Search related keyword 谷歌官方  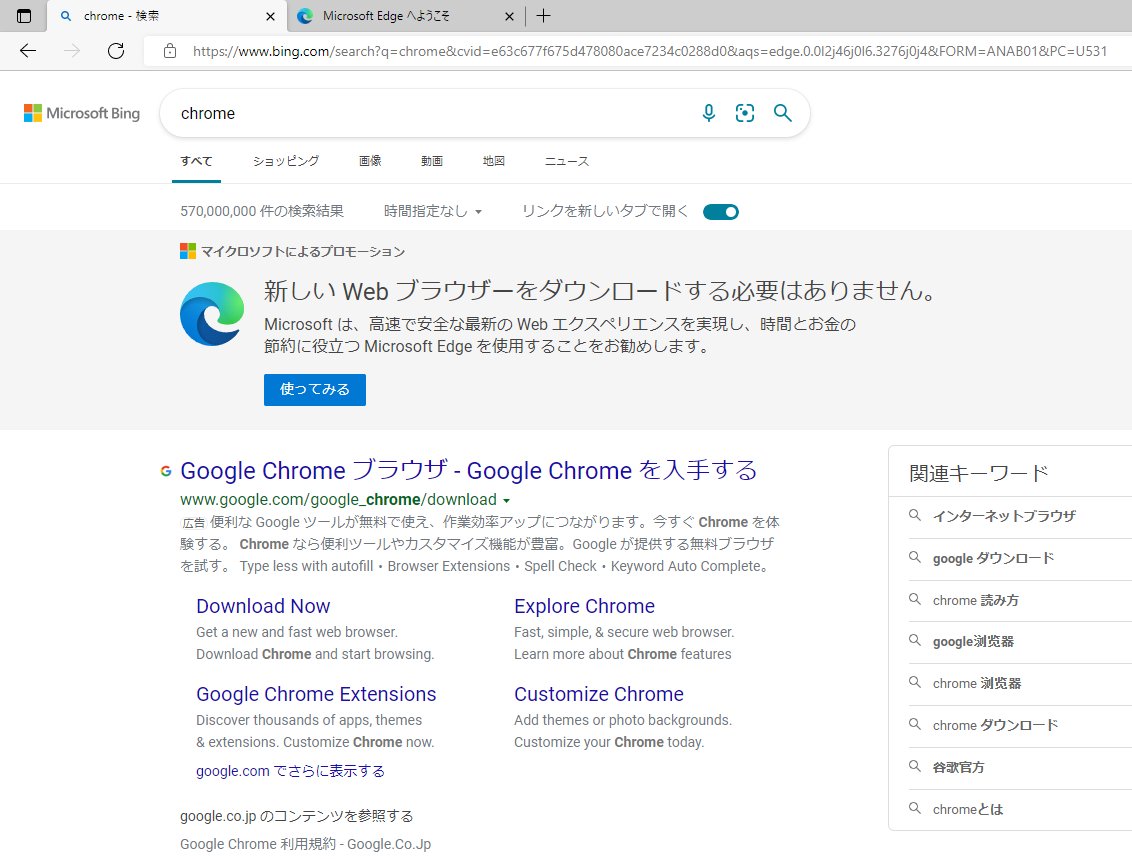(959, 767)
